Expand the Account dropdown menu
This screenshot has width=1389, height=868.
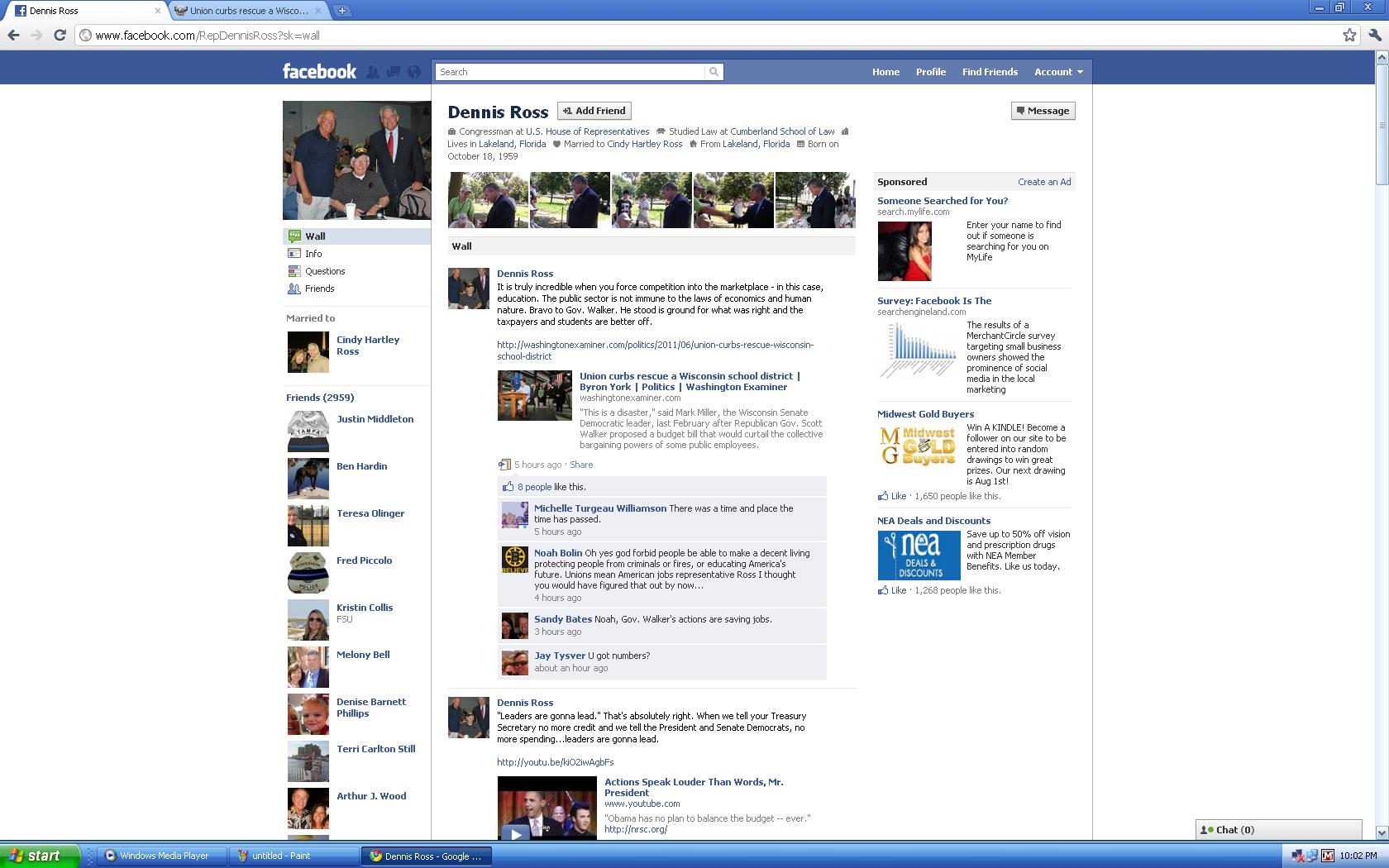click(x=1058, y=72)
